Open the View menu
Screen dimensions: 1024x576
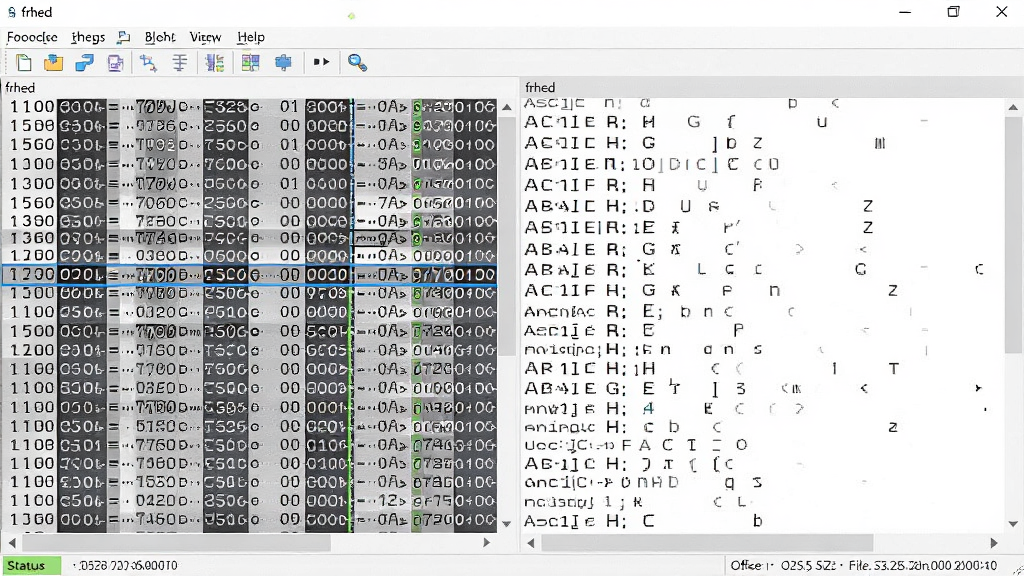point(205,37)
